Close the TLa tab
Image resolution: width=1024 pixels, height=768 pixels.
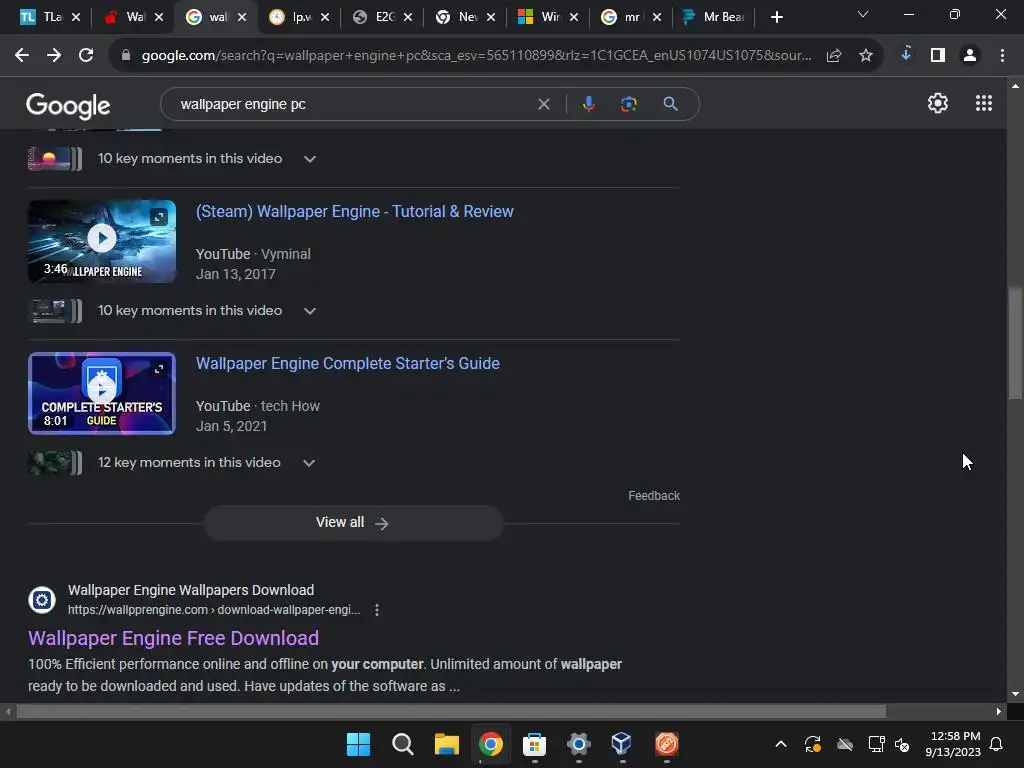pos(76,17)
